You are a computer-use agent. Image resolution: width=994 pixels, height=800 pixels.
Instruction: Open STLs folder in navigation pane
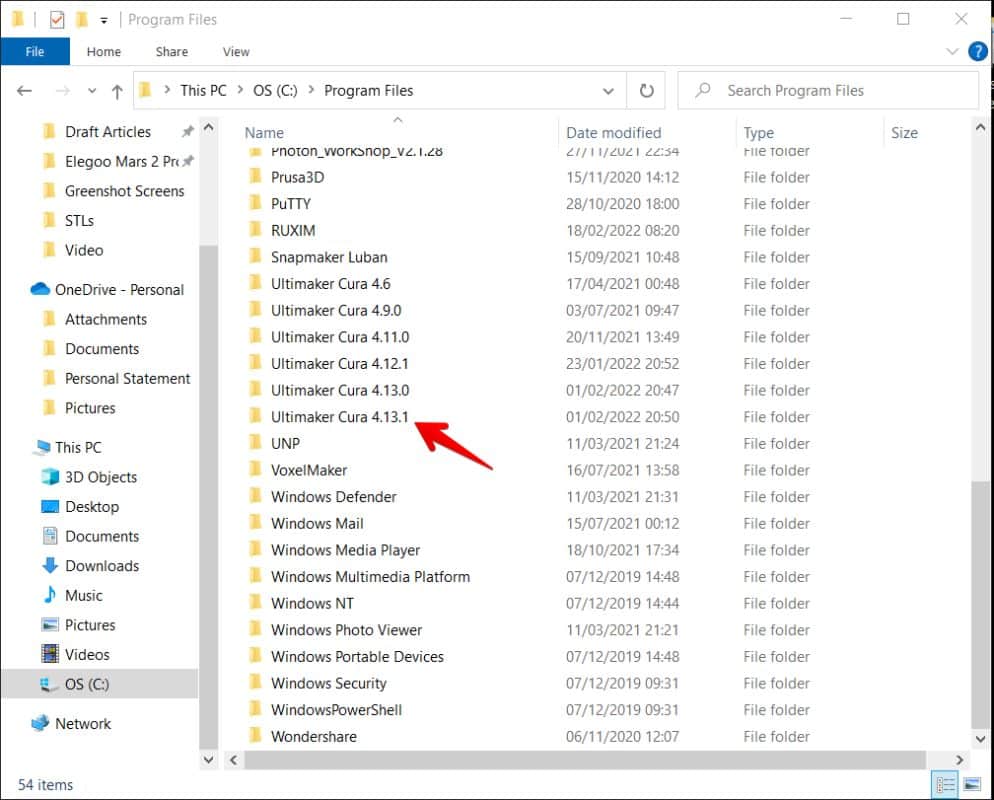point(79,220)
